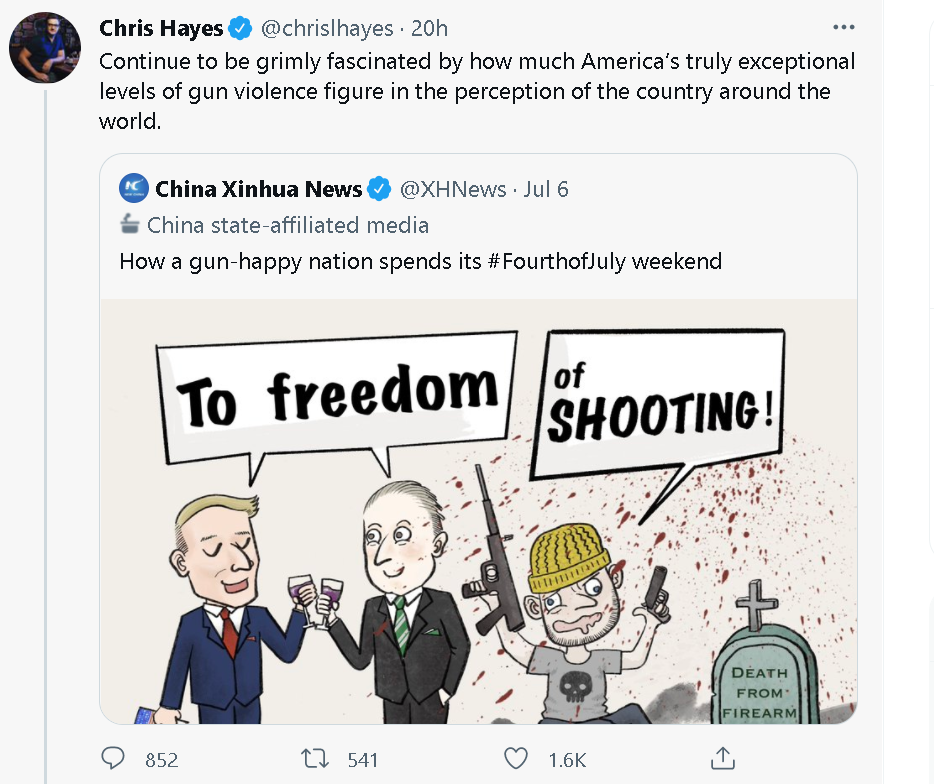Open Chris Hayes profile picture
Image resolution: width=934 pixels, height=784 pixels.
pyautogui.click(x=44, y=48)
